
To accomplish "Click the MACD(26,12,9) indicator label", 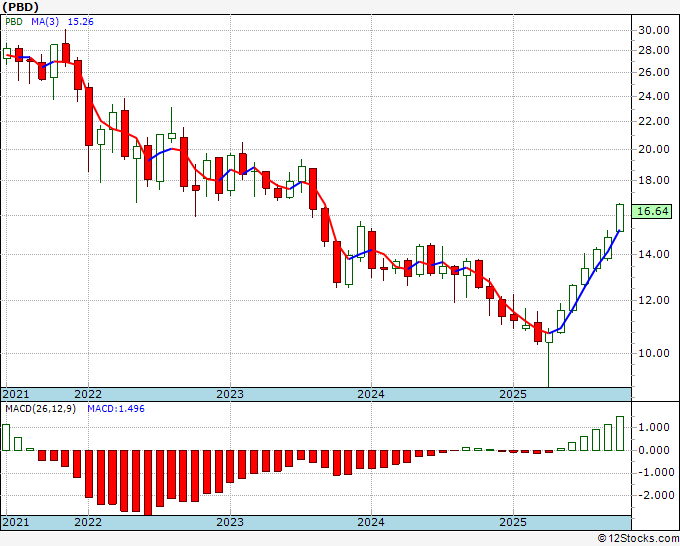I will [x=41, y=409].
